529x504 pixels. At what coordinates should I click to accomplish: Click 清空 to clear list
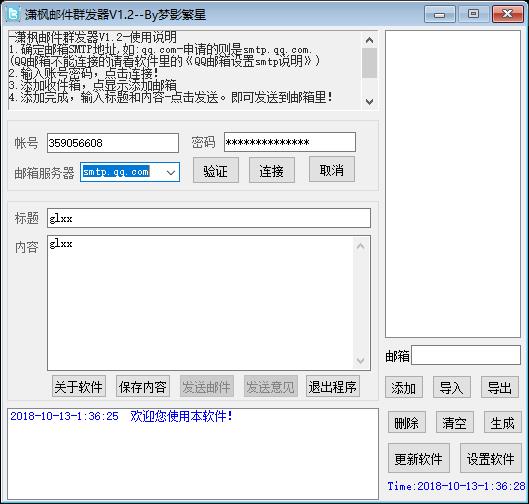tap(454, 422)
